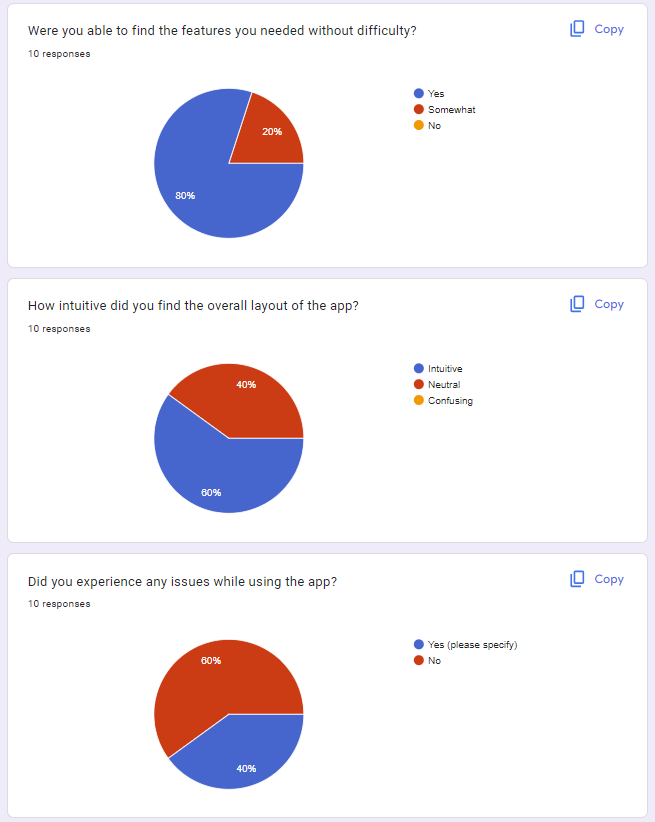Select the Neutral legend label
655x822 pixels.
[444, 385]
